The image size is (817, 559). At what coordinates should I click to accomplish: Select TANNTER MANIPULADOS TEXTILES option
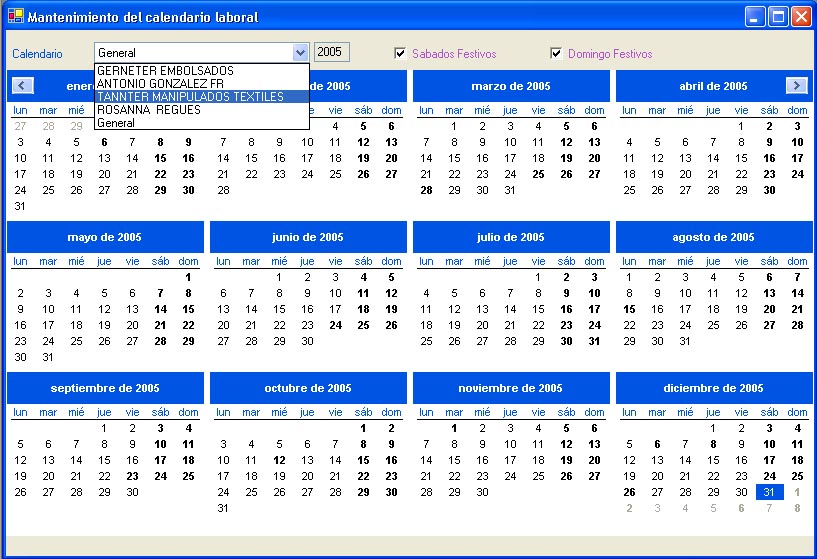click(x=190, y=97)
